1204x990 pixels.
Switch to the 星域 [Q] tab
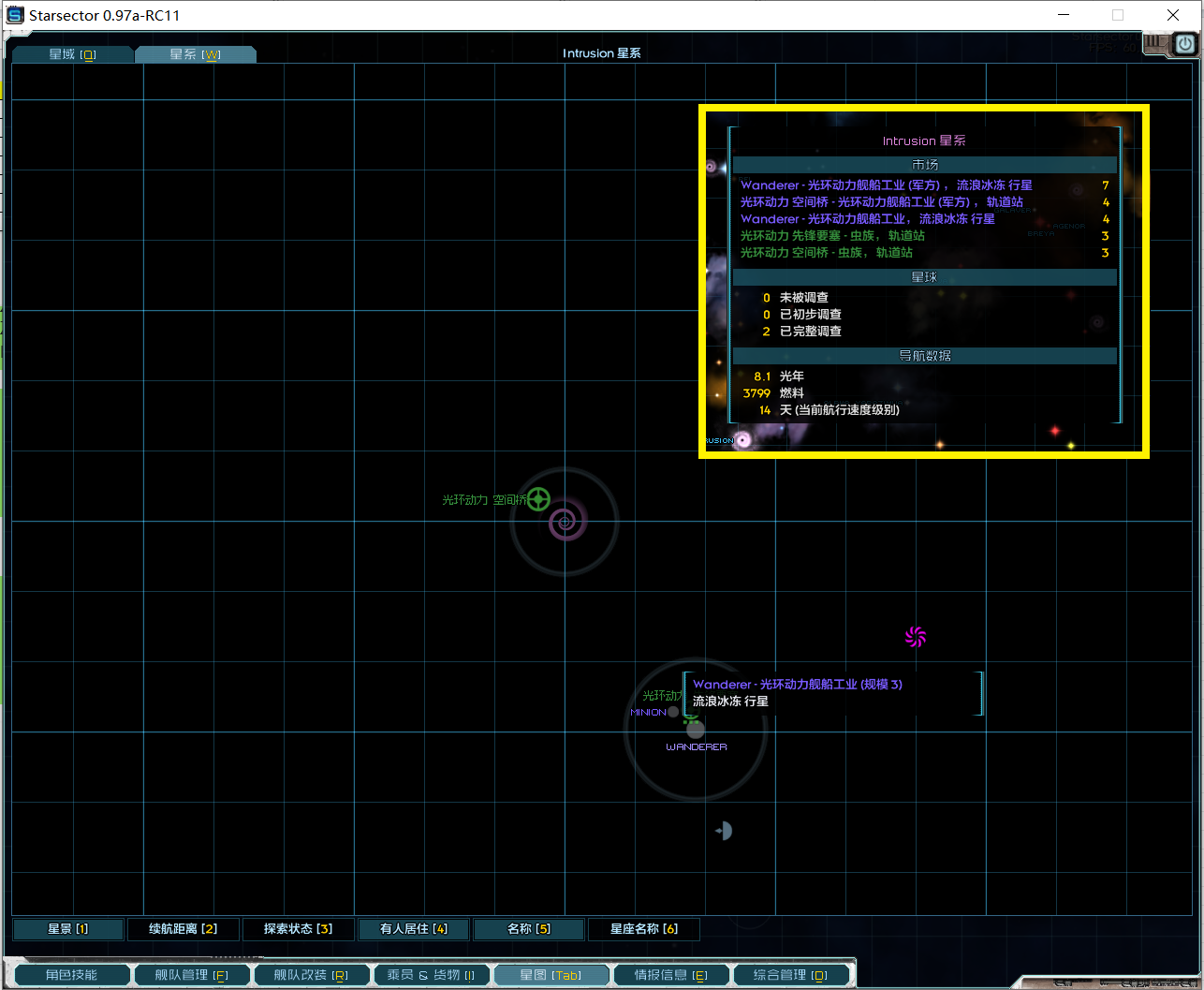(72, 54)
